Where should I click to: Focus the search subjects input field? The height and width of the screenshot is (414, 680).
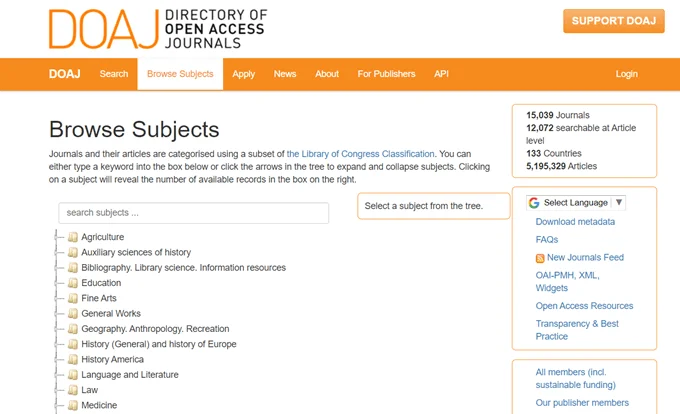click(x=193, y=213)
